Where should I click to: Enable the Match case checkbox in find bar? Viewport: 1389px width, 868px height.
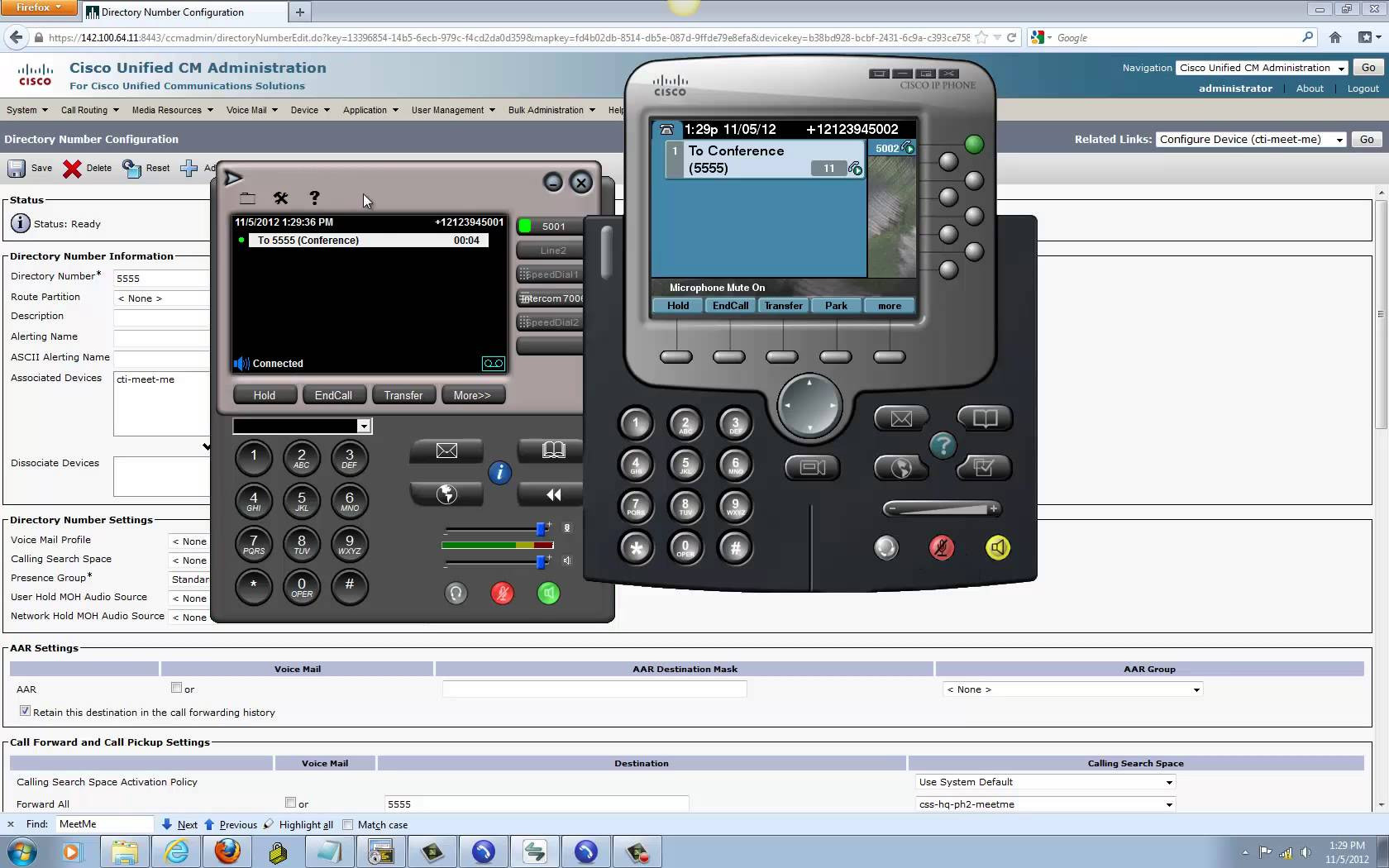point(348,824)
